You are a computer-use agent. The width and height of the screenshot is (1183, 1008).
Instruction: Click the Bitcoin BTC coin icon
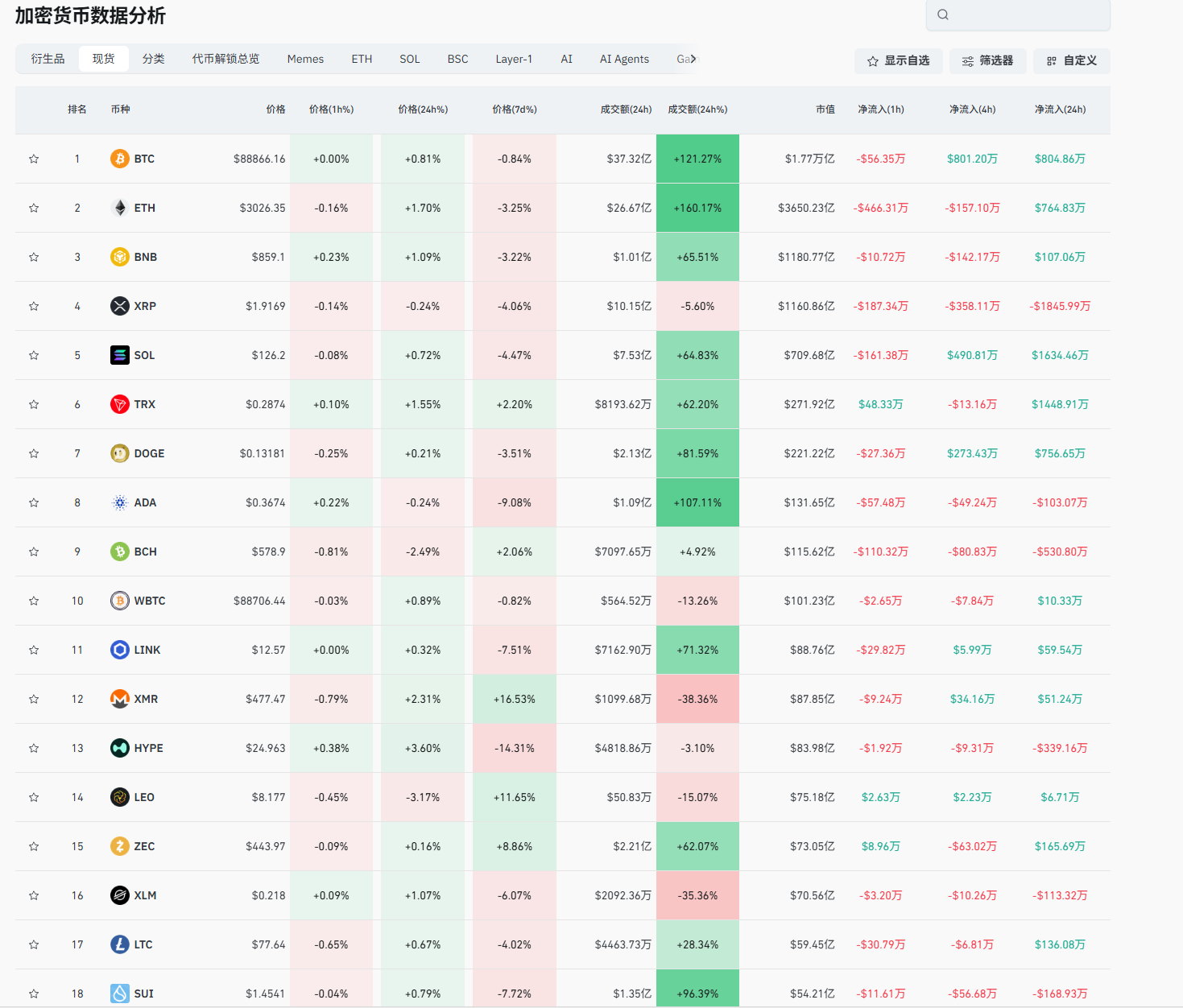[x=119, y=159]
